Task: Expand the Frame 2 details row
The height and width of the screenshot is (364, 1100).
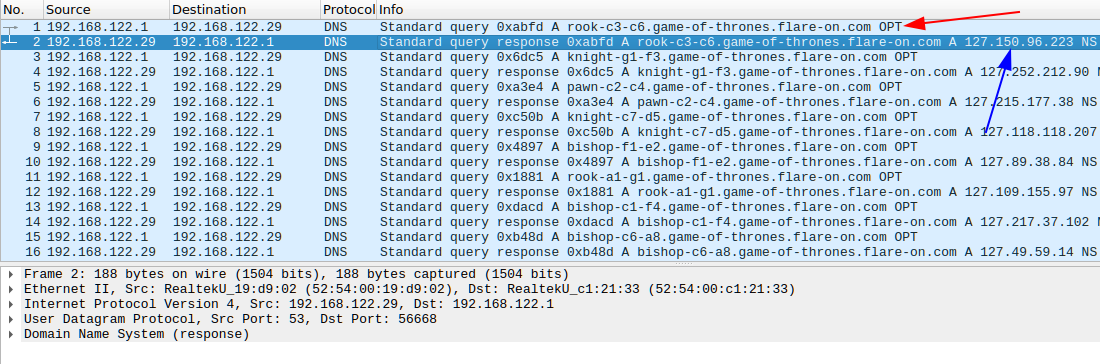Action: coord(11,274)
